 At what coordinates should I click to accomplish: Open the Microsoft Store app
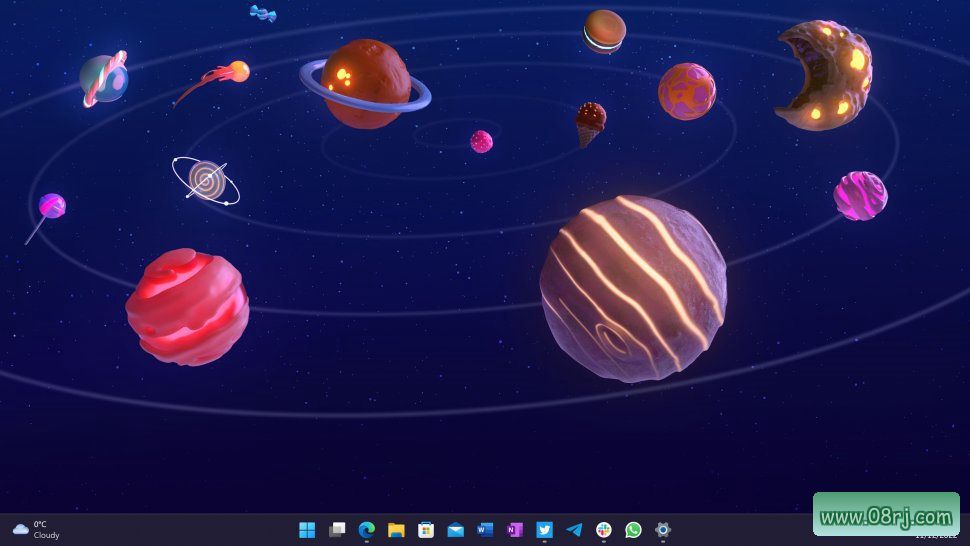click(425, 530)
